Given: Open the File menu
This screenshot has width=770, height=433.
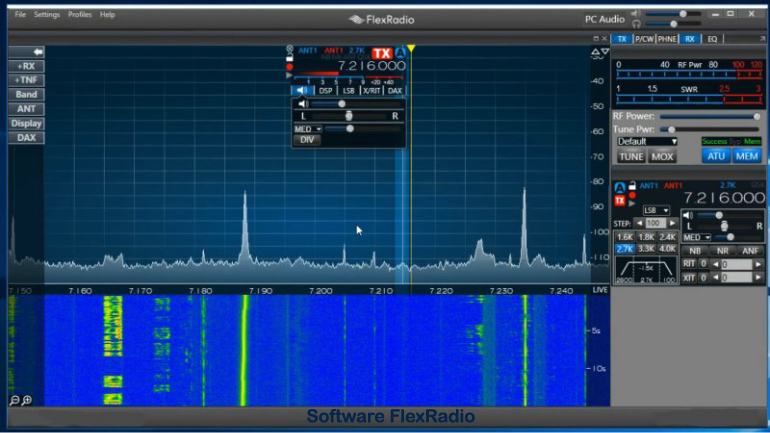Looking at the screenshot, I should 20,15.
